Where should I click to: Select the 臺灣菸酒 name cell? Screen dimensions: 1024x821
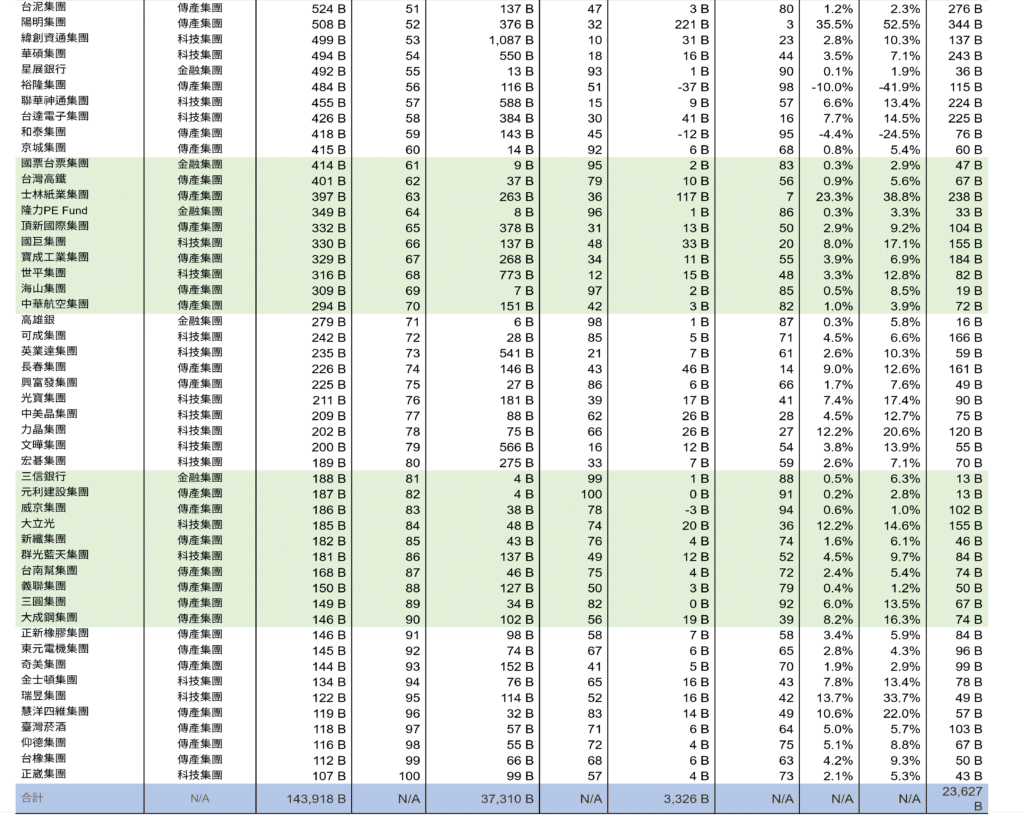(x=43, y=728)
